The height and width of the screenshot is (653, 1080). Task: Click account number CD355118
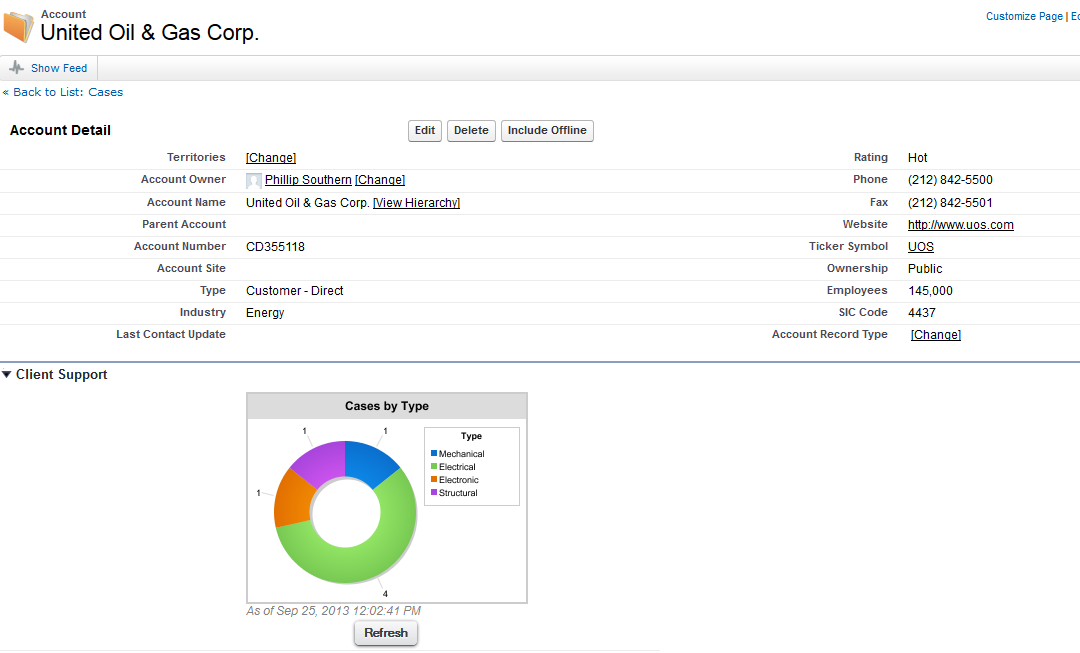[x=276, y=247]
